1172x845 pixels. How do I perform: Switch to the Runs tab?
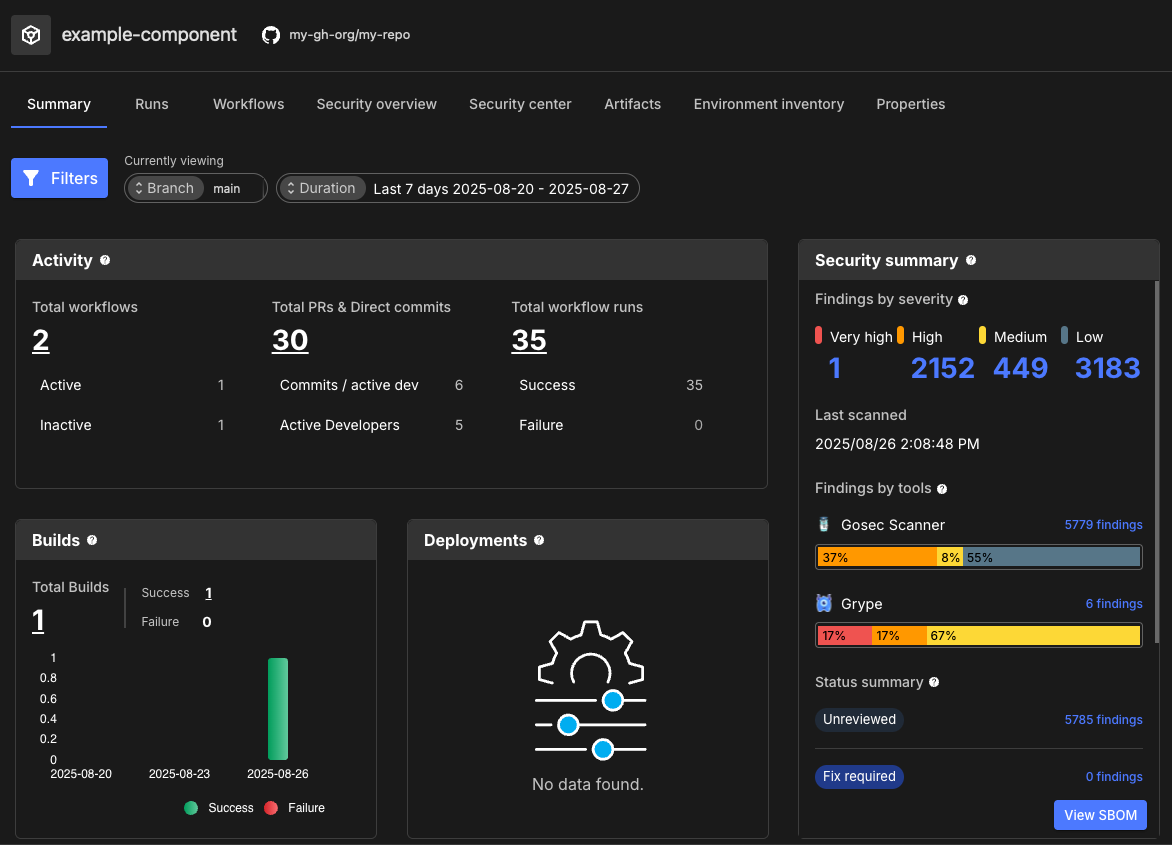pyautogui.click(x=151, y=104)
